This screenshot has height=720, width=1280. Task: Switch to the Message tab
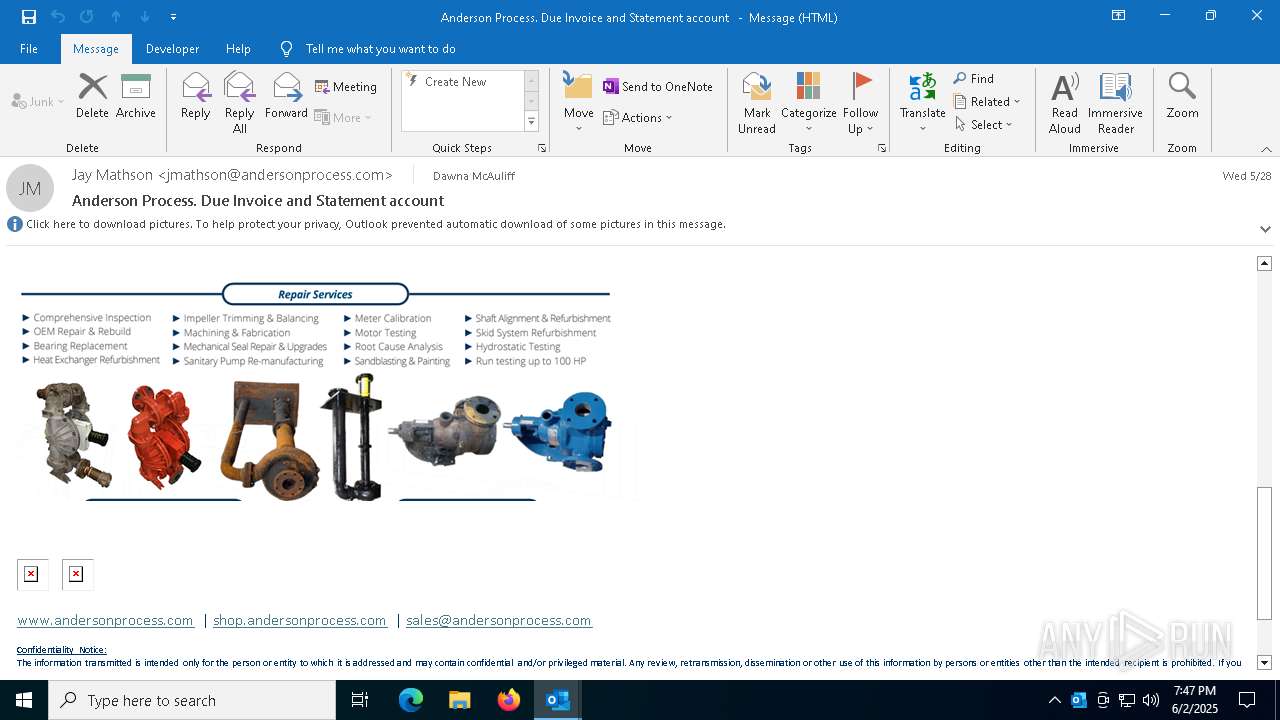click(96, 49)
